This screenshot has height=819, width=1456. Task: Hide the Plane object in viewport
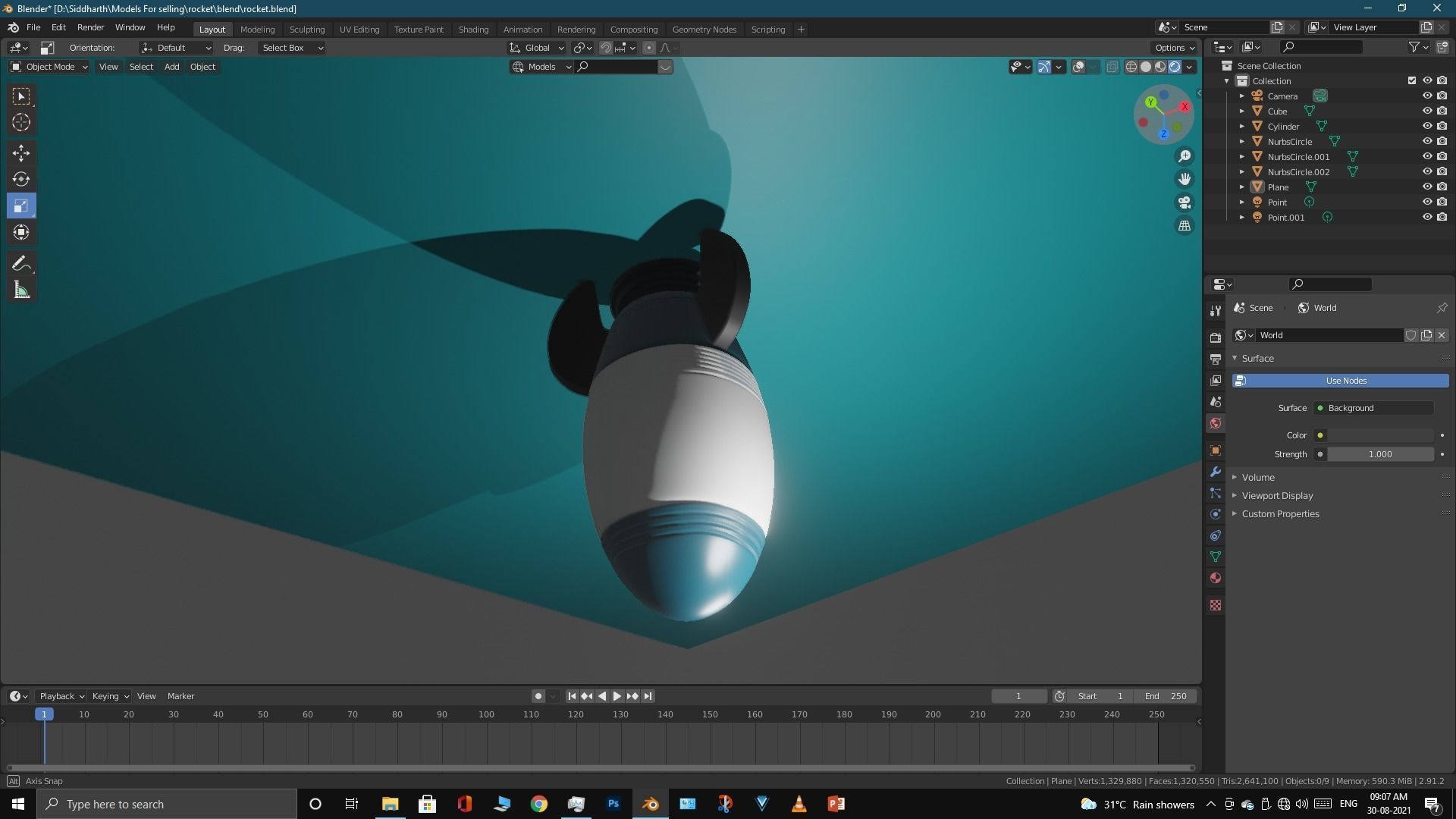tap(1426, 187)
